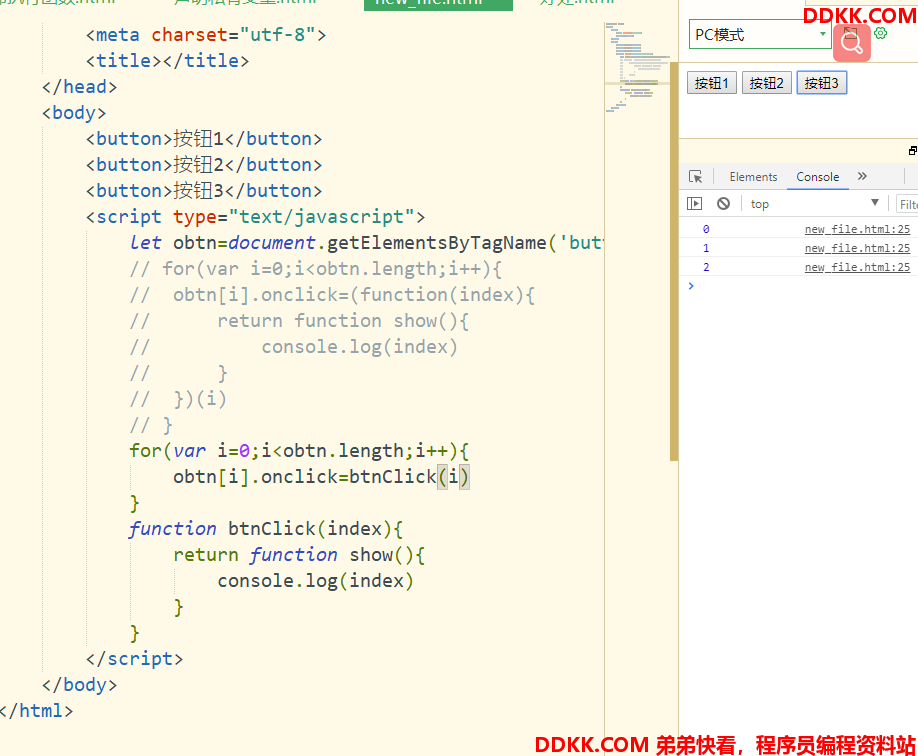
Task: Click the restore panel icon above DevTools
Action: [913, 150]
